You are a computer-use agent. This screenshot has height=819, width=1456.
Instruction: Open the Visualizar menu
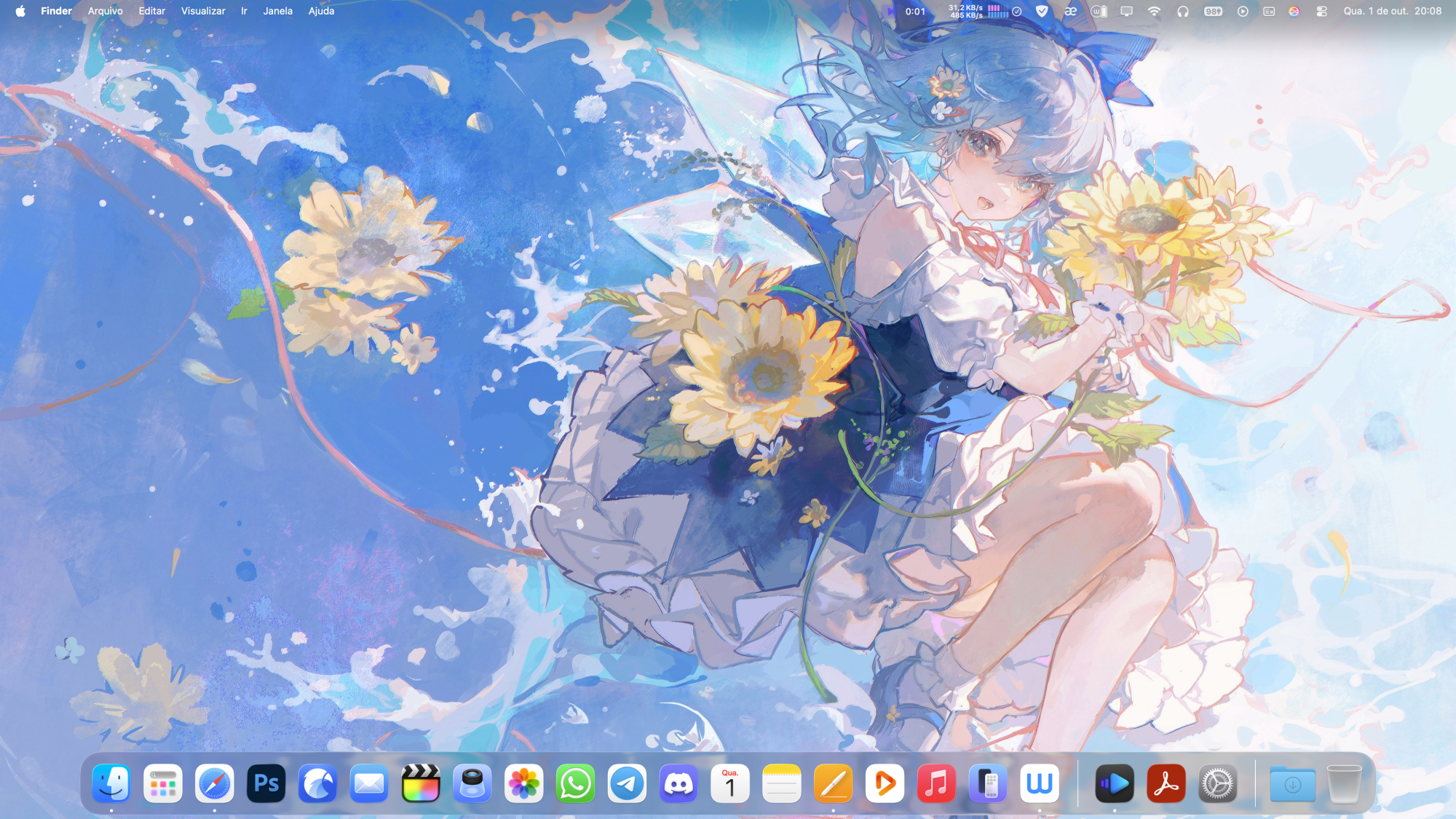pos(203,11)
